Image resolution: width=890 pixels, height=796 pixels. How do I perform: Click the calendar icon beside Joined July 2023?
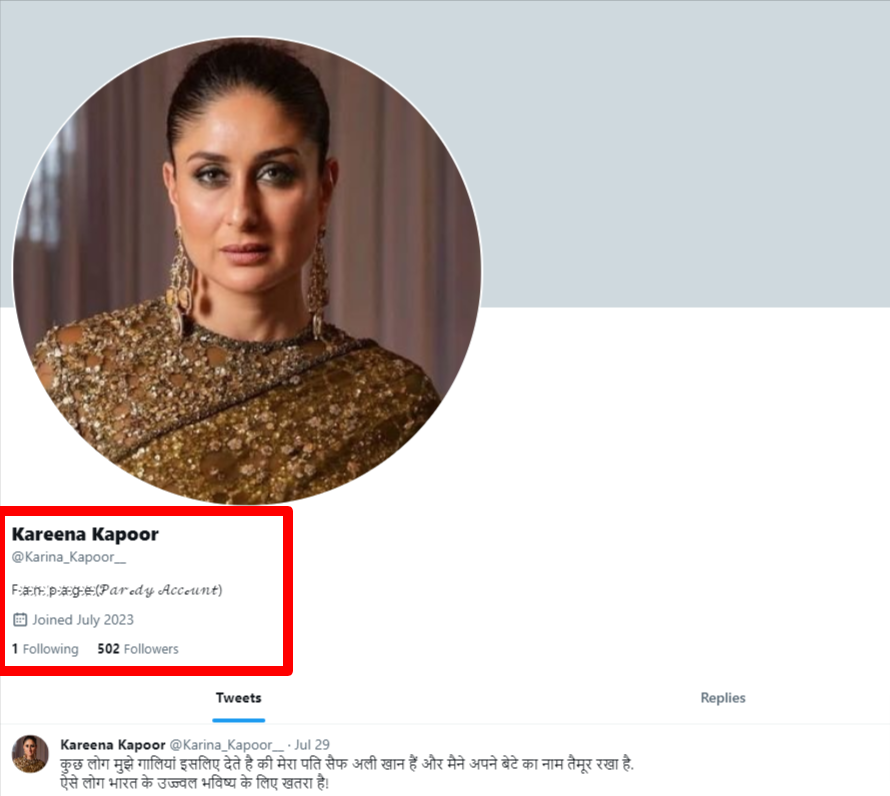tap(20, 619)
